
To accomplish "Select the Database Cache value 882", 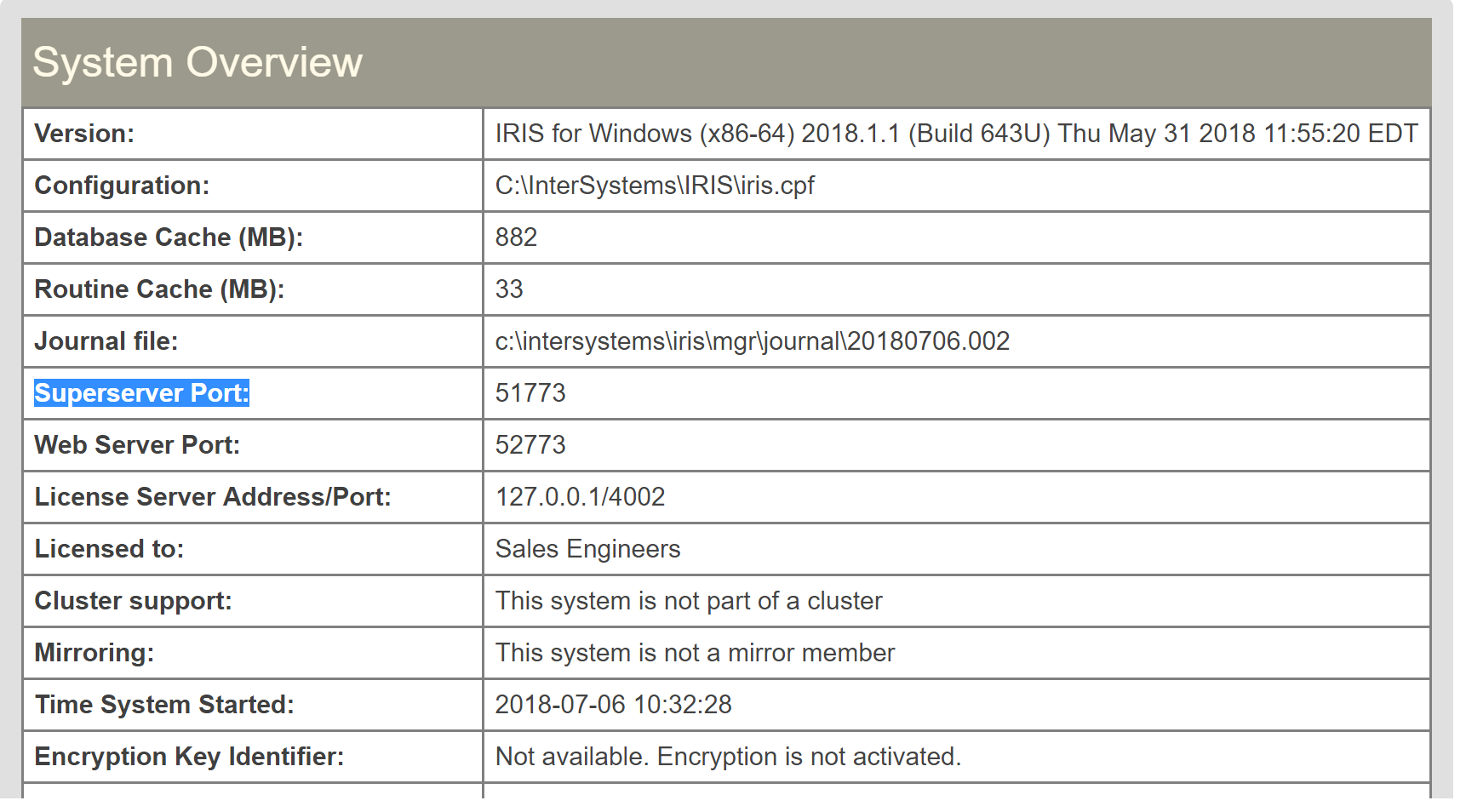I will [516, 237].
